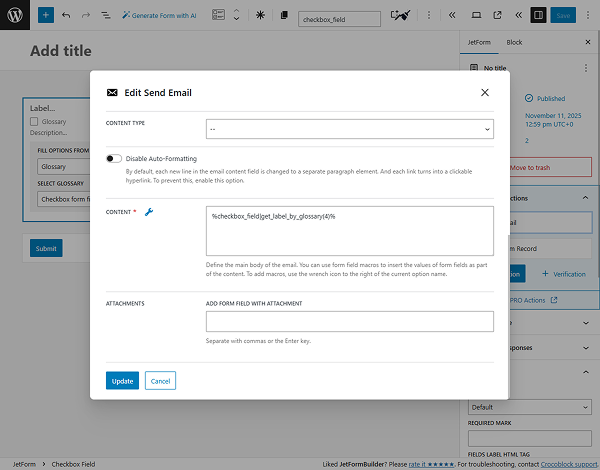
Task: Click Description placeholder in checkbox block
Action: click(x=48, y=132)
